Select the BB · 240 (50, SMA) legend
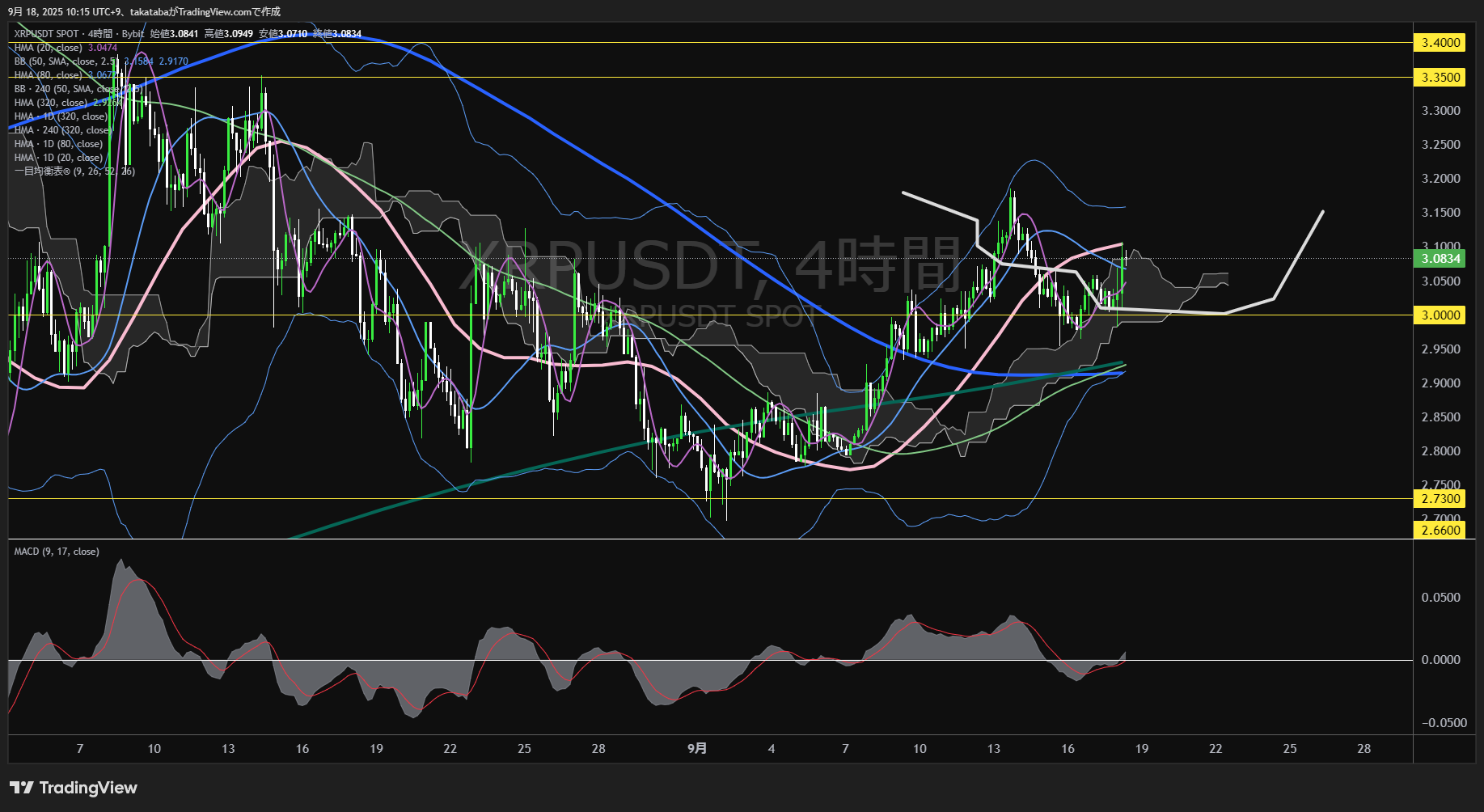This screenshot has height=812, width=1484. click(78, 89)
